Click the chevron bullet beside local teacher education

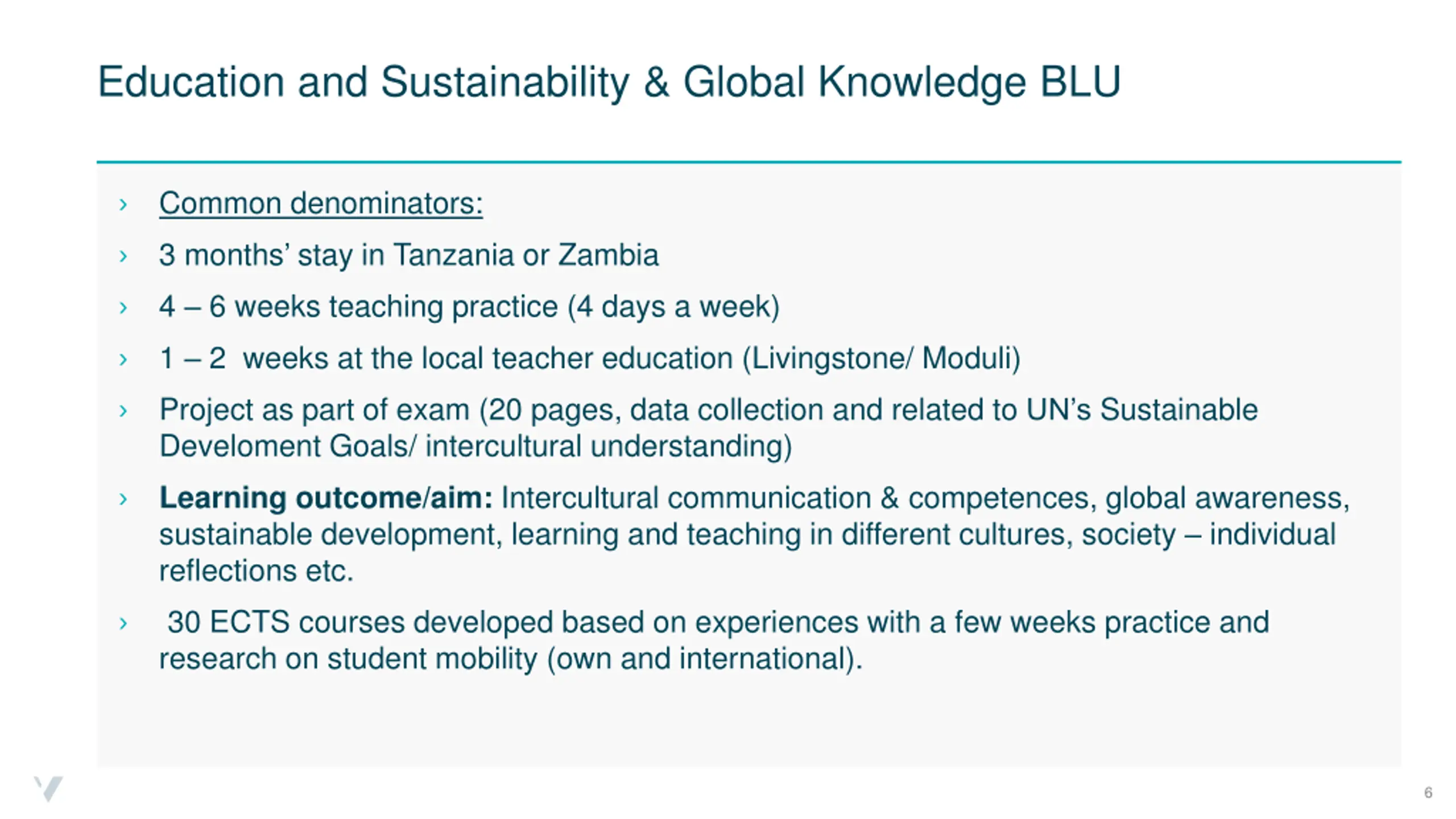pos(123,359)
